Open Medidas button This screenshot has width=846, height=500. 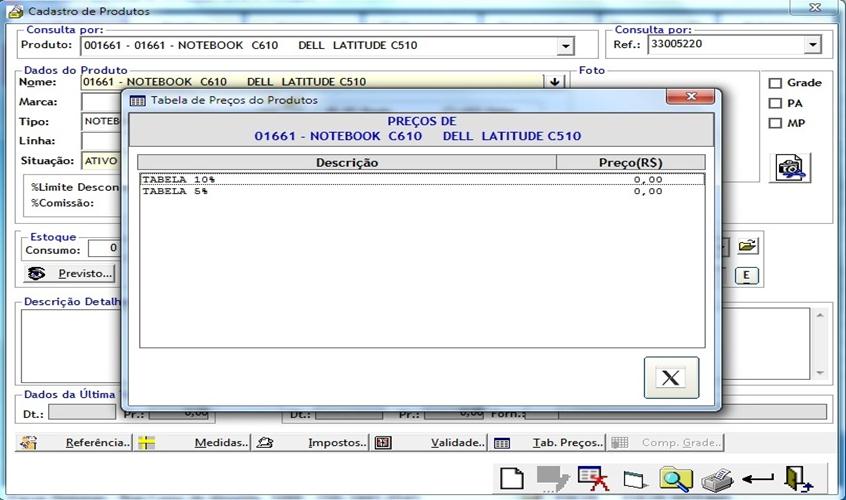coord(192,443)
